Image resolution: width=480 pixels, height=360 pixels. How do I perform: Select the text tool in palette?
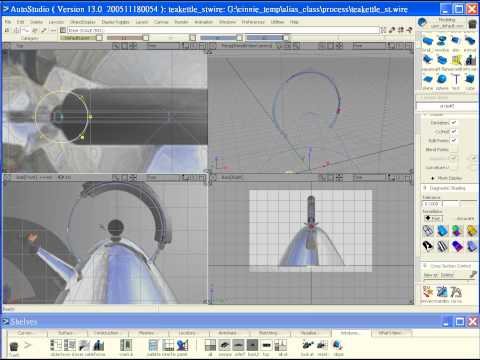[x=456, y=79]
